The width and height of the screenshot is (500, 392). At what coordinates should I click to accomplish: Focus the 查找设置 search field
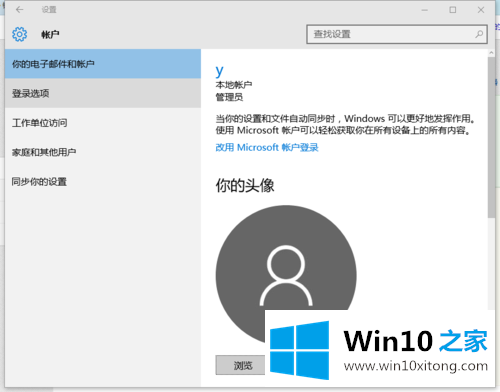pos(397,34)
